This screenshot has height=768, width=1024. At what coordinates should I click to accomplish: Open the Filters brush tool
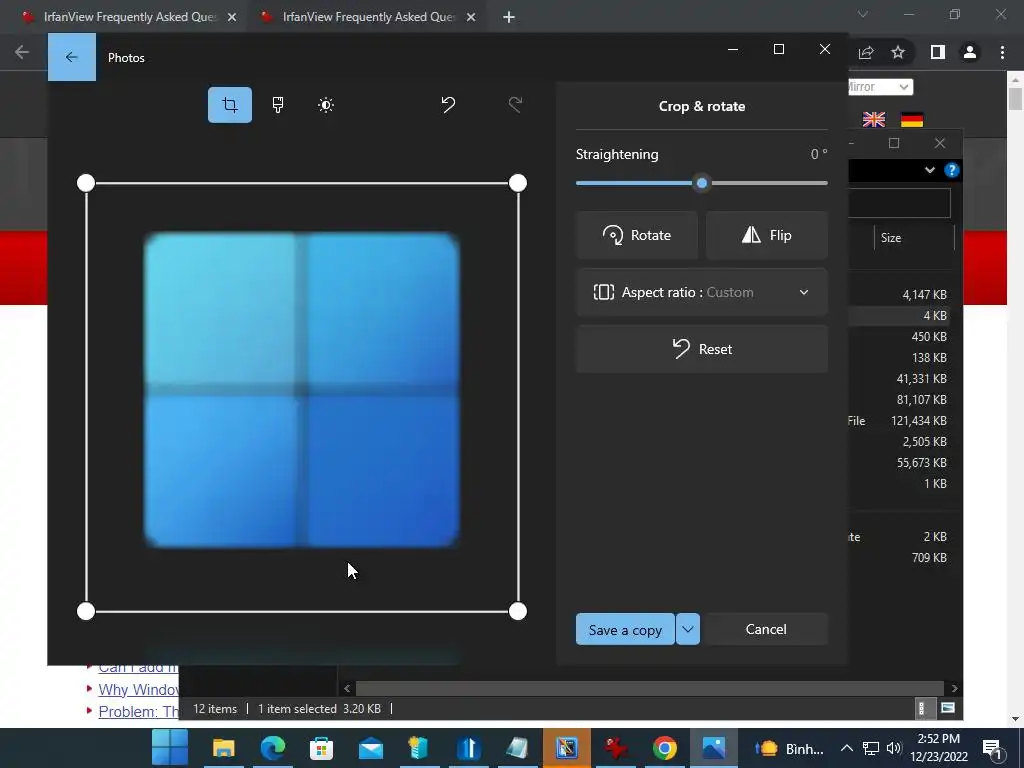pos(278,104)
